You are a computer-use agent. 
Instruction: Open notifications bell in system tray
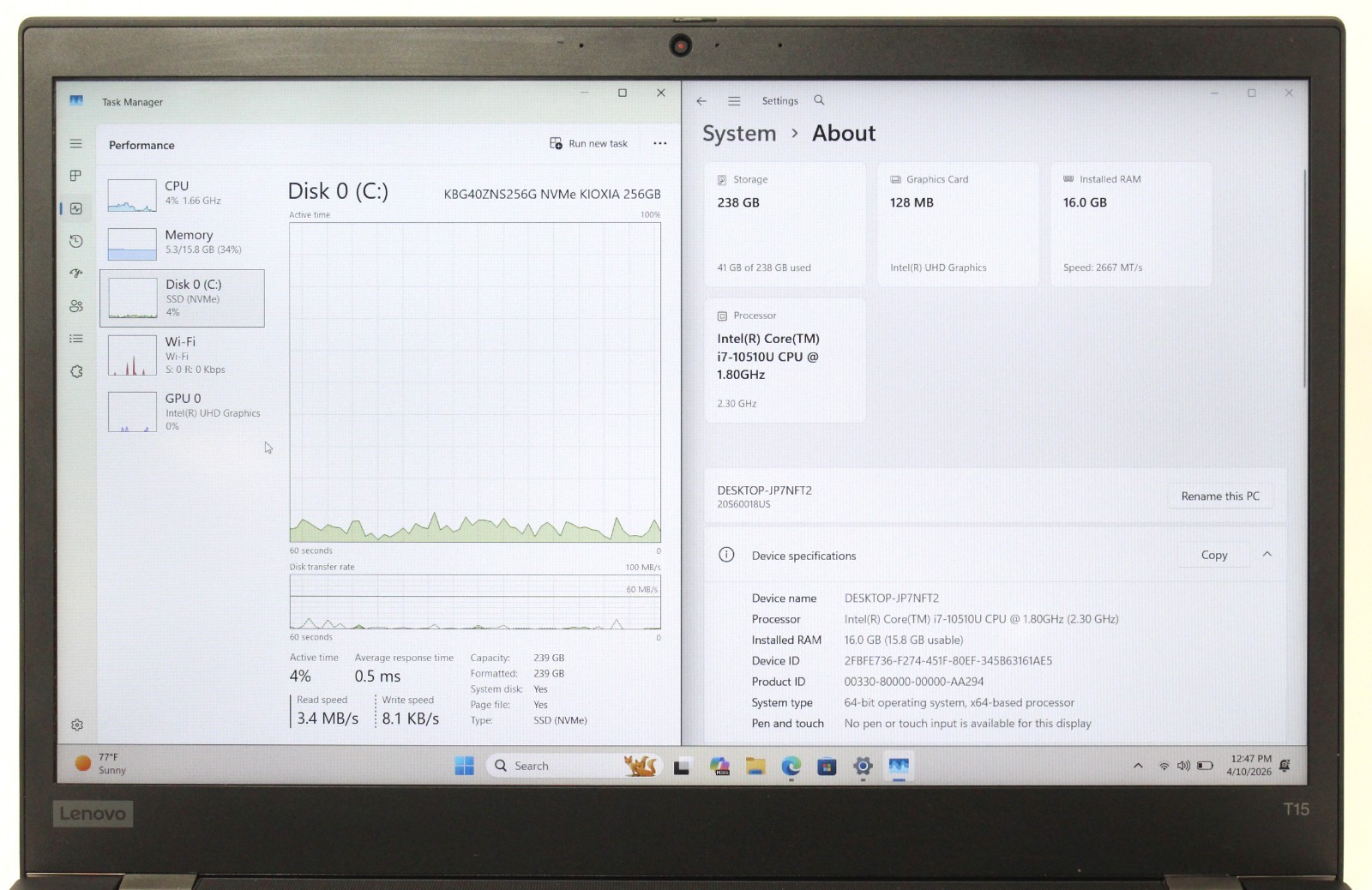pyautogui.click(x=1285, y=766)
